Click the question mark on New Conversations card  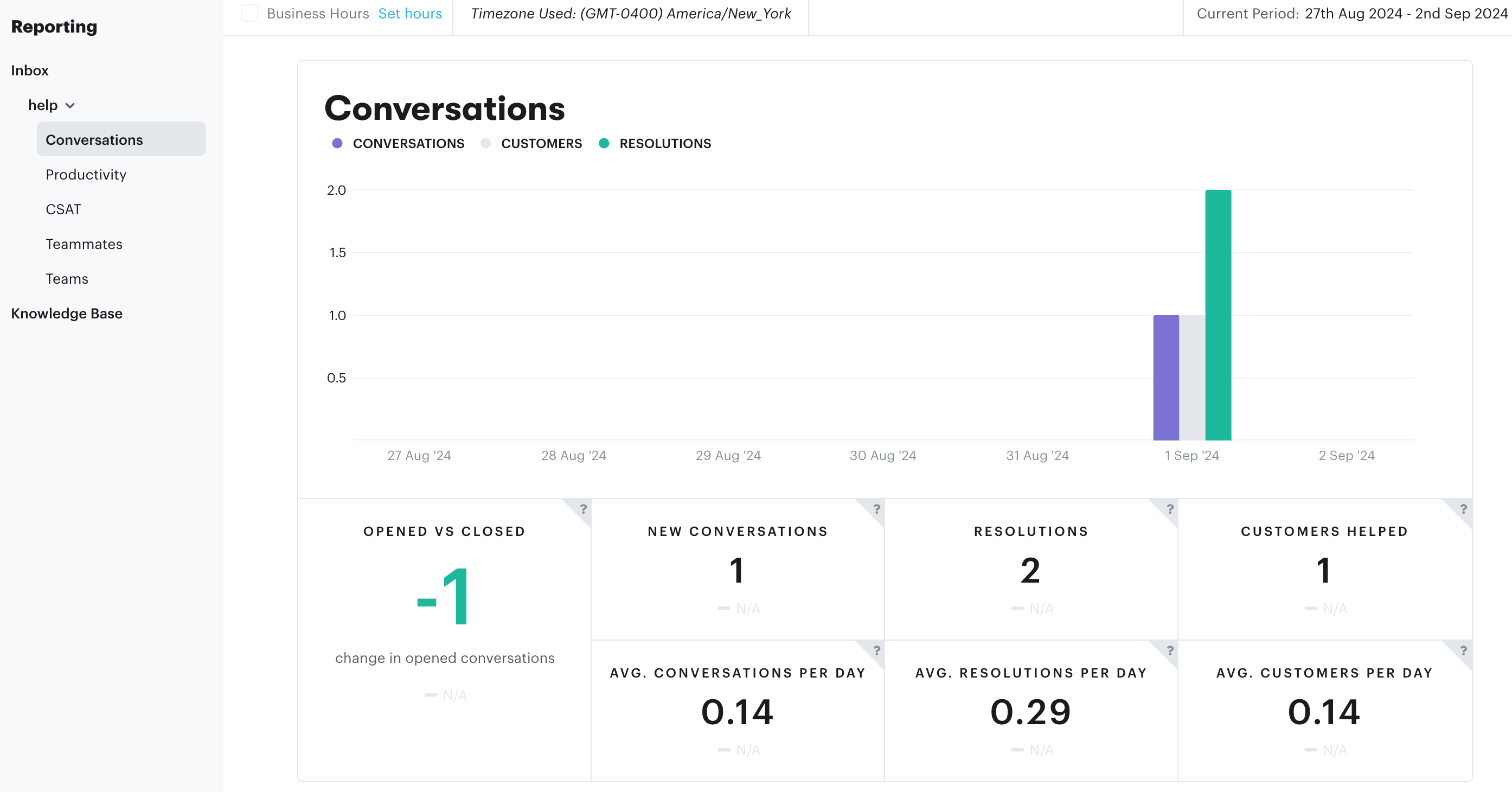coord(876,509)
